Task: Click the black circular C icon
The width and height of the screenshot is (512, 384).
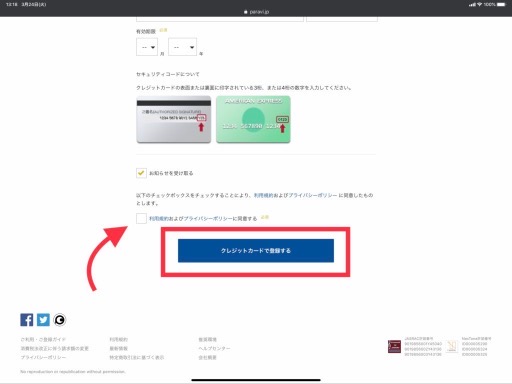Action: click(60, 320)
